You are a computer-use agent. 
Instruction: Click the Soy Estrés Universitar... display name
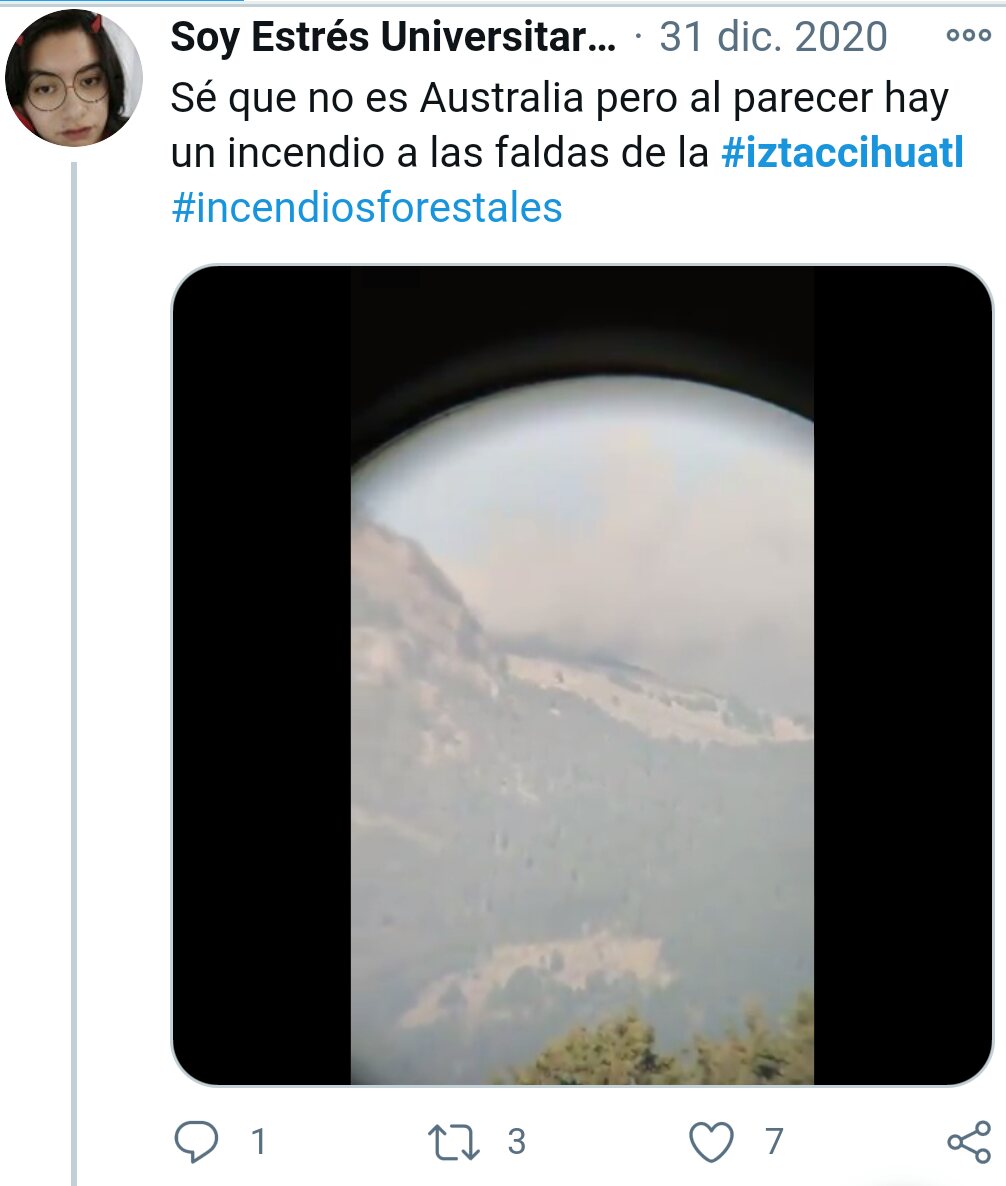(393, 36)
